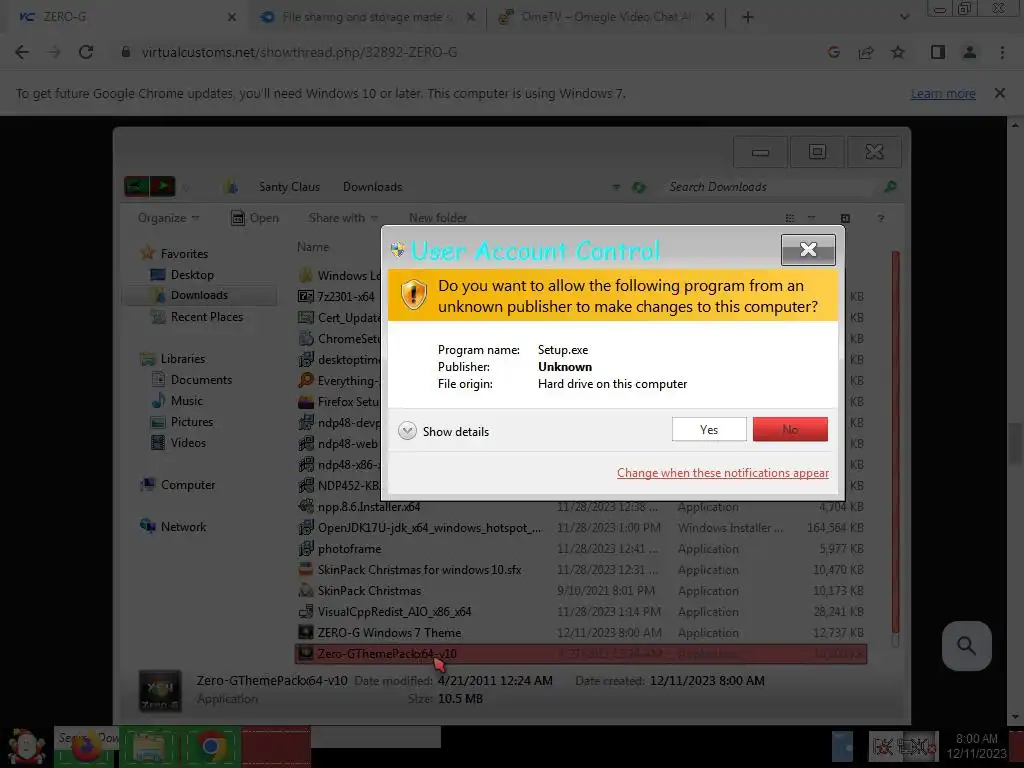This screenshot has height=768, width=1024.
Task: Select Documents library
Action: tap(201, 379)
